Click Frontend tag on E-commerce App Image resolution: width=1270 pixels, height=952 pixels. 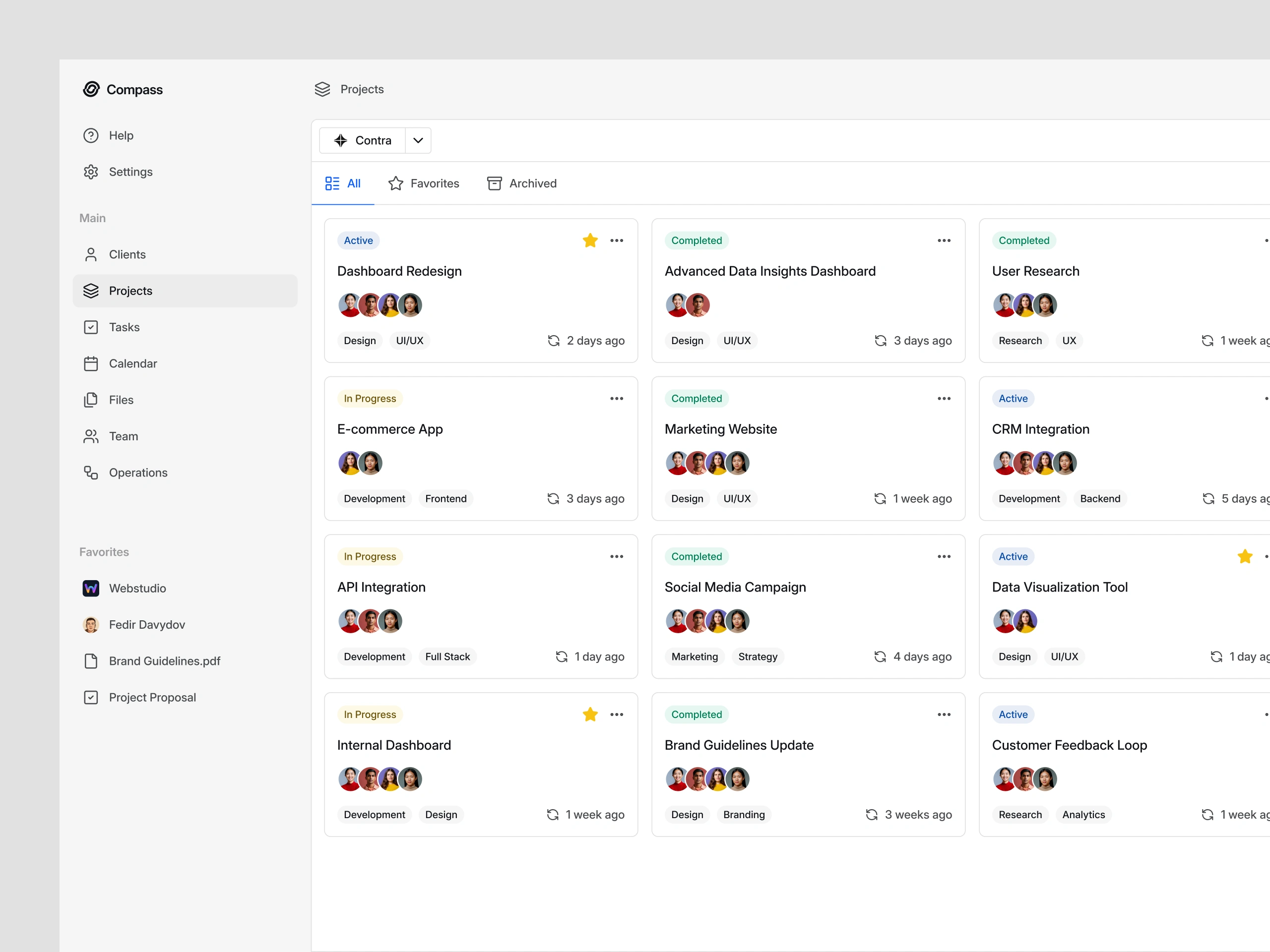click(x=445, y=499)
